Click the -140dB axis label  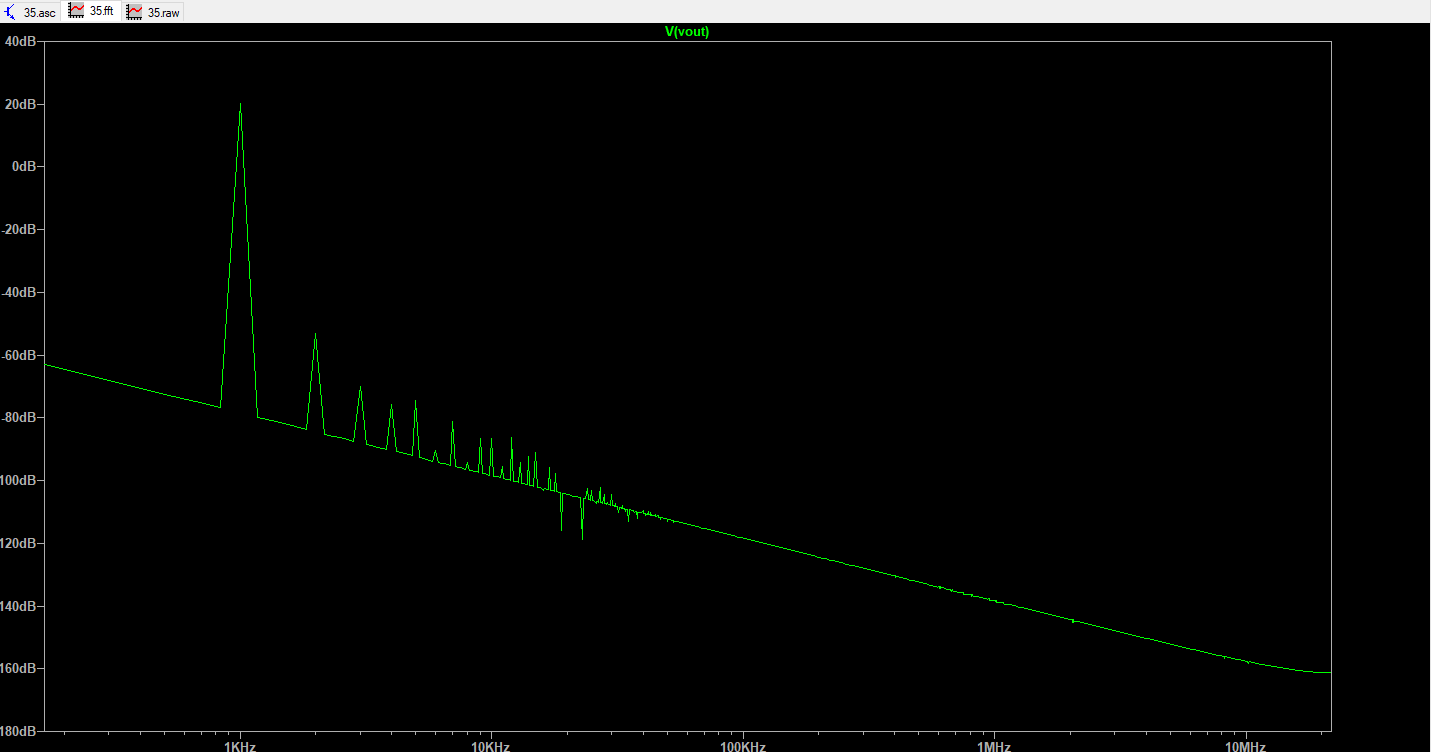pos(20,606)
